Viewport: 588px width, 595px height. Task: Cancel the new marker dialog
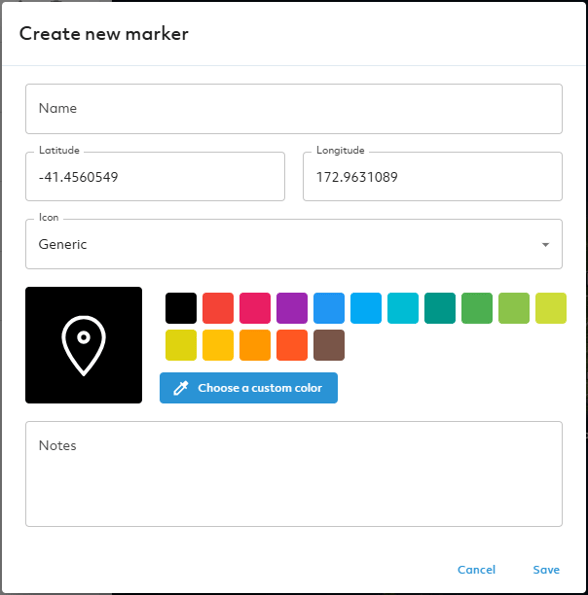coord(476,570)
